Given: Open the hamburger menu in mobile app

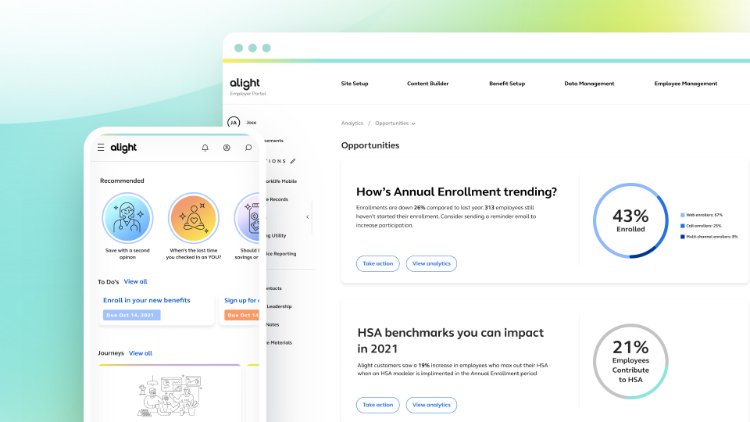Looking at the screenshot, I should pos(101,147).
